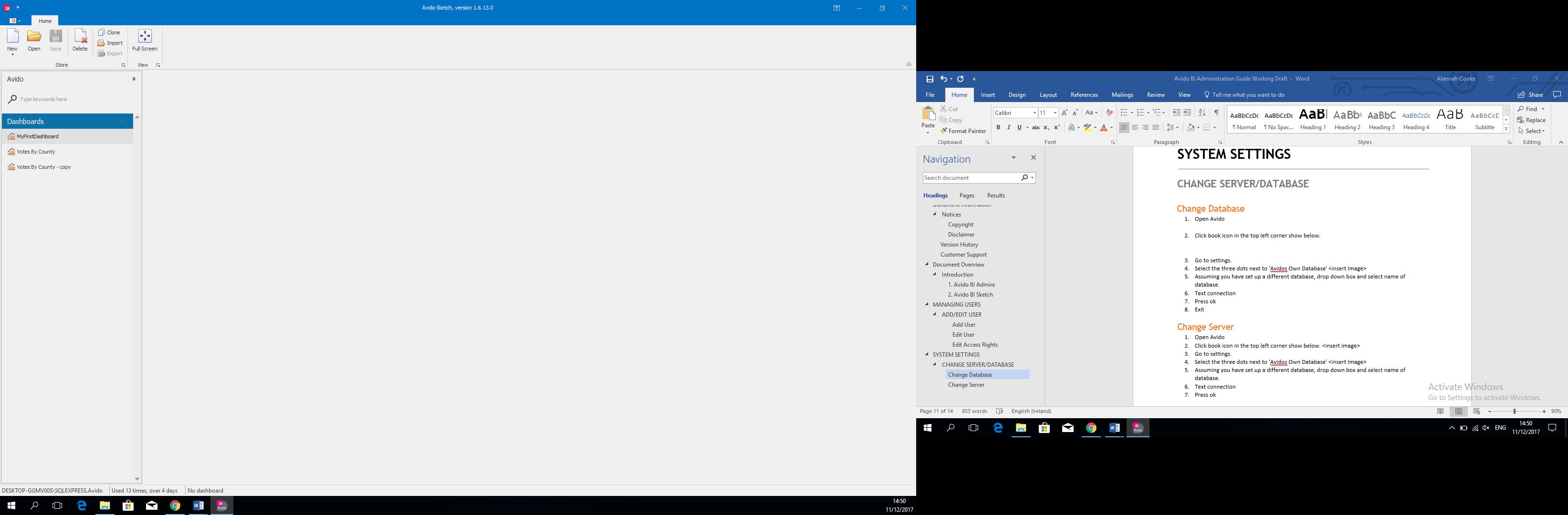
Task: Clone the selected dashboard in Avido
Action: [110, 32]
